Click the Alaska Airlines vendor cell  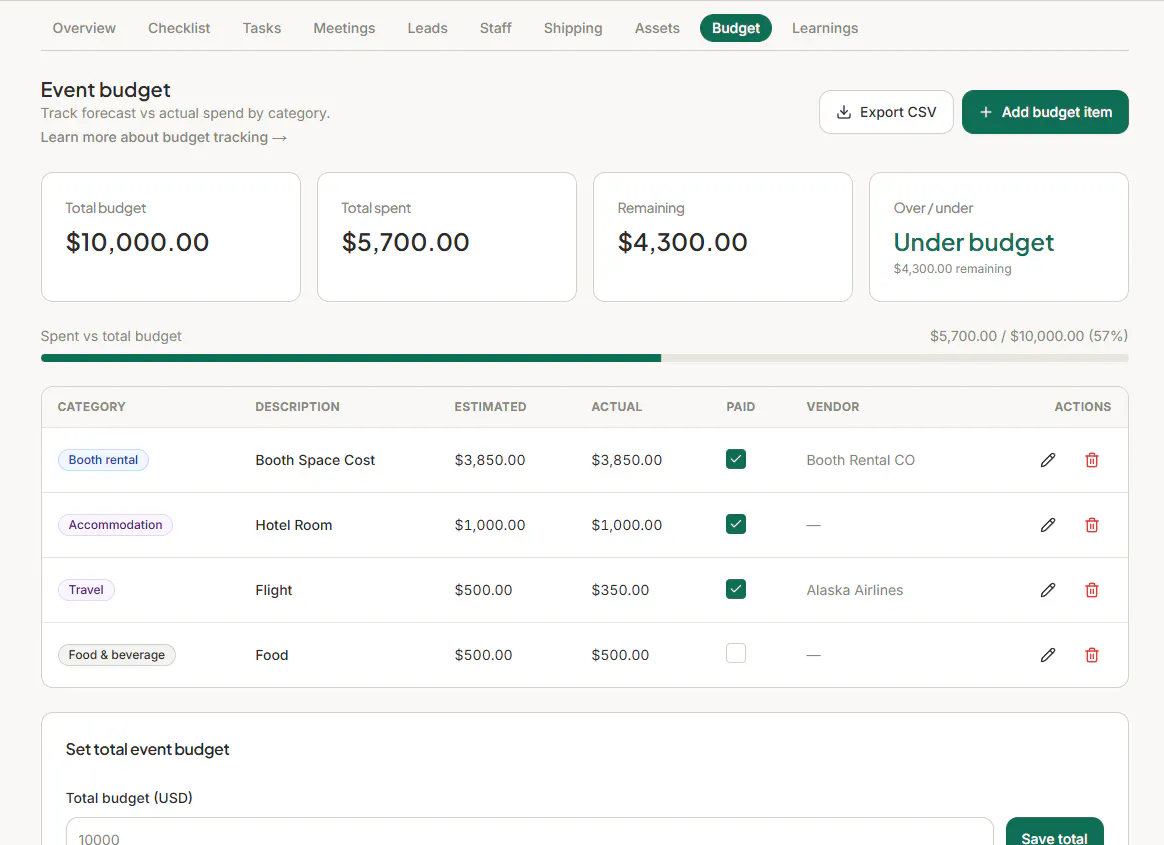[x=854, y=590]
